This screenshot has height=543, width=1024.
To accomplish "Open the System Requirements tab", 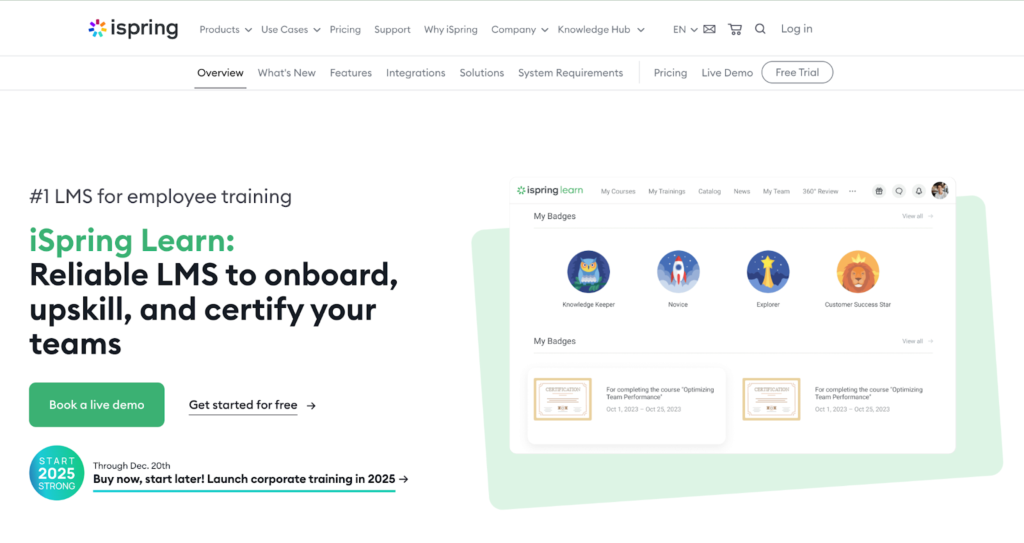I will (x=570, y=73).
